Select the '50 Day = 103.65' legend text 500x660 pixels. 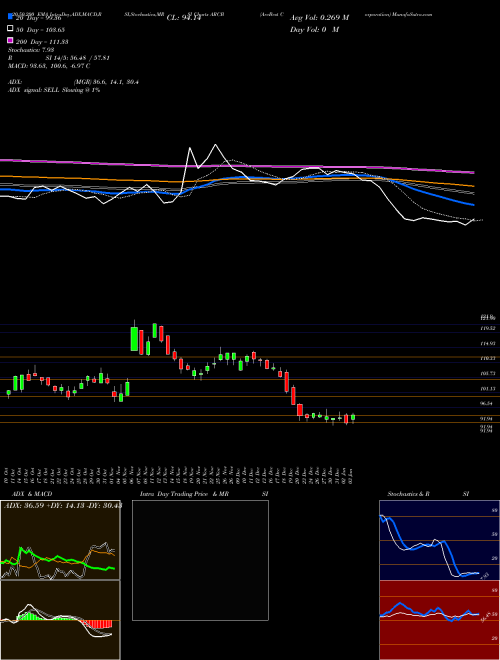tap(41, 30)
